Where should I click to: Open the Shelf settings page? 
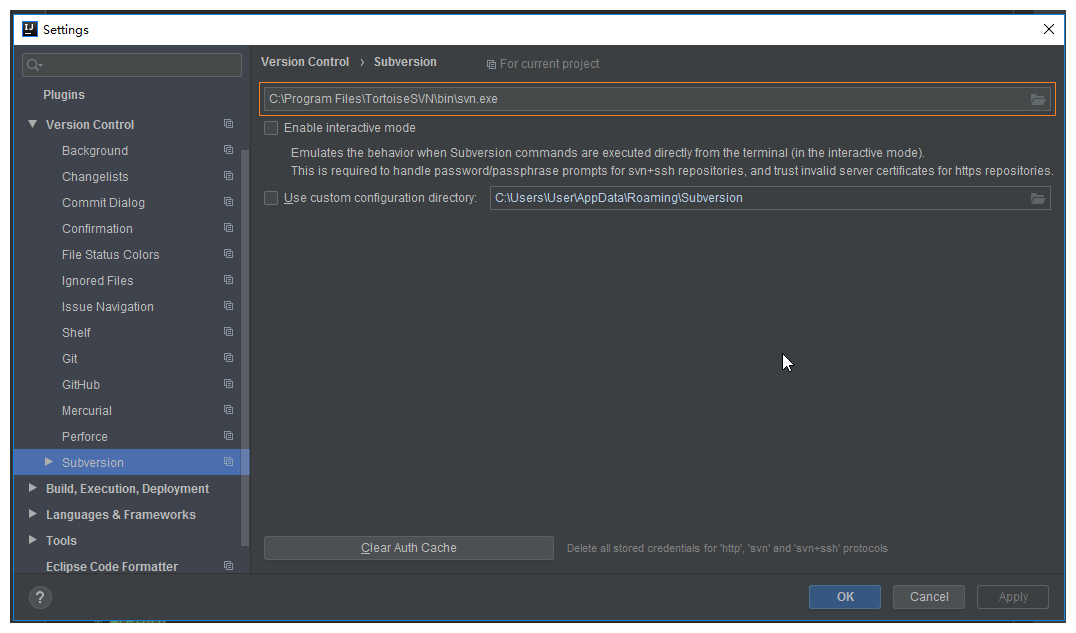[x=76, y=333]
